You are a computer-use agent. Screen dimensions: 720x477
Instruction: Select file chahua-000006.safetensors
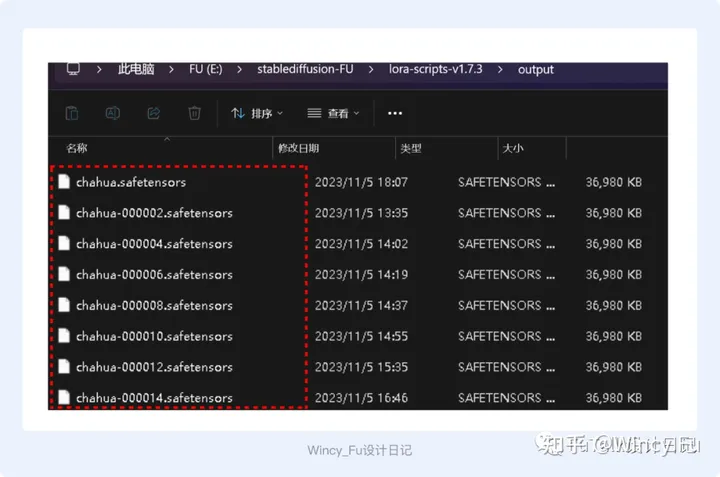click(154, 275)
